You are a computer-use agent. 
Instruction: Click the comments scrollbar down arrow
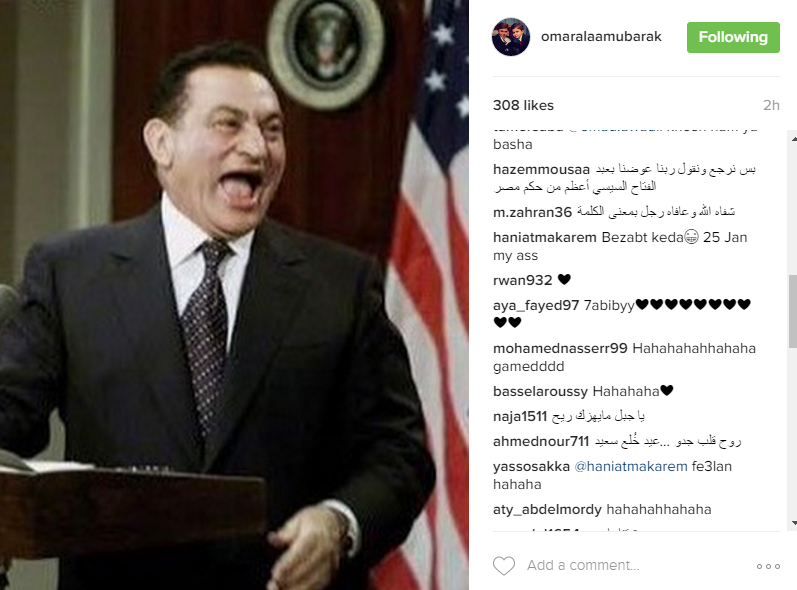point(793,523)
